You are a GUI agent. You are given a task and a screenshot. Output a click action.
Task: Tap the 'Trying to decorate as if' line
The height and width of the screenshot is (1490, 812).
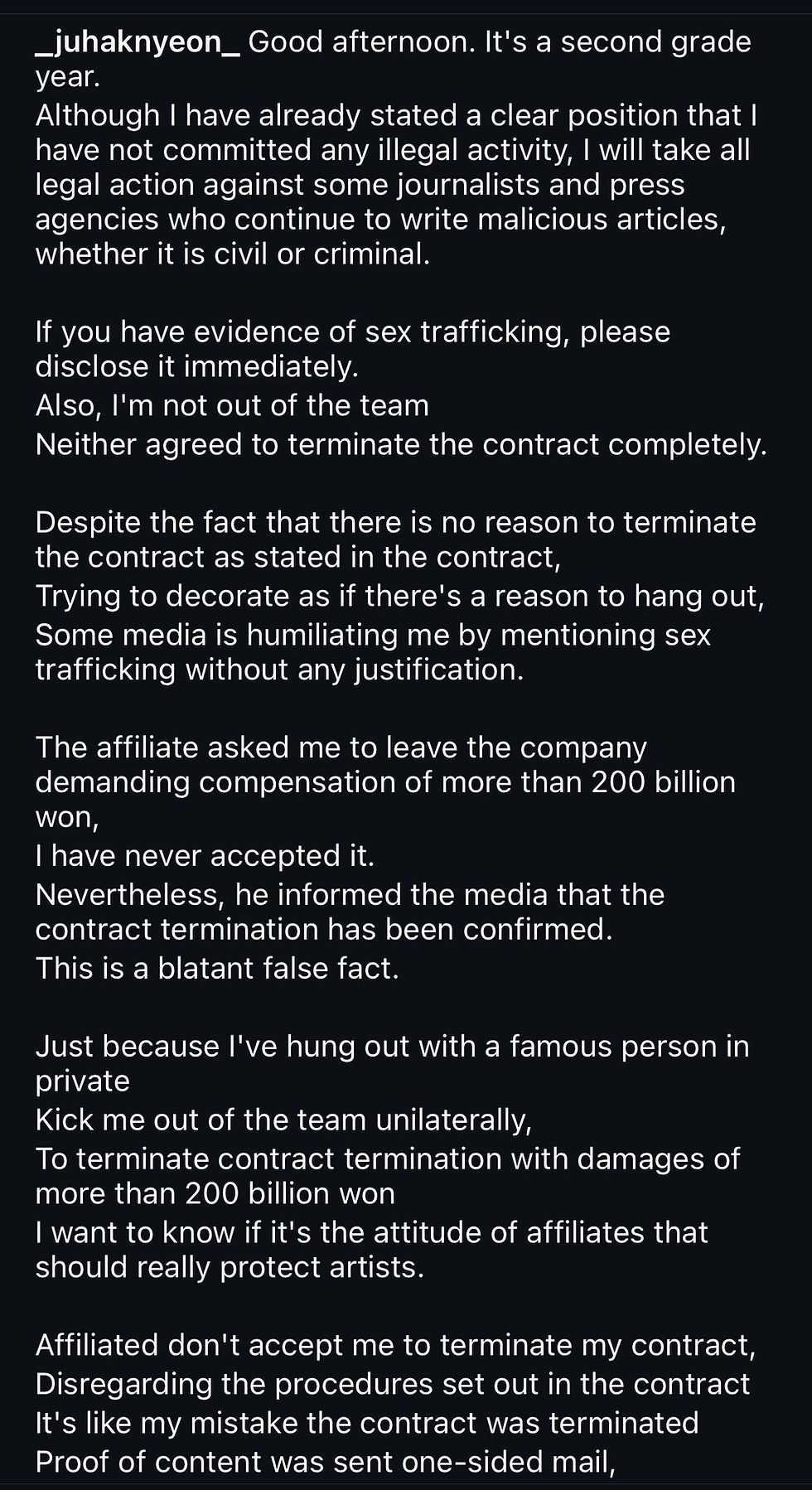pyautogui.click(x=399, y=596)
